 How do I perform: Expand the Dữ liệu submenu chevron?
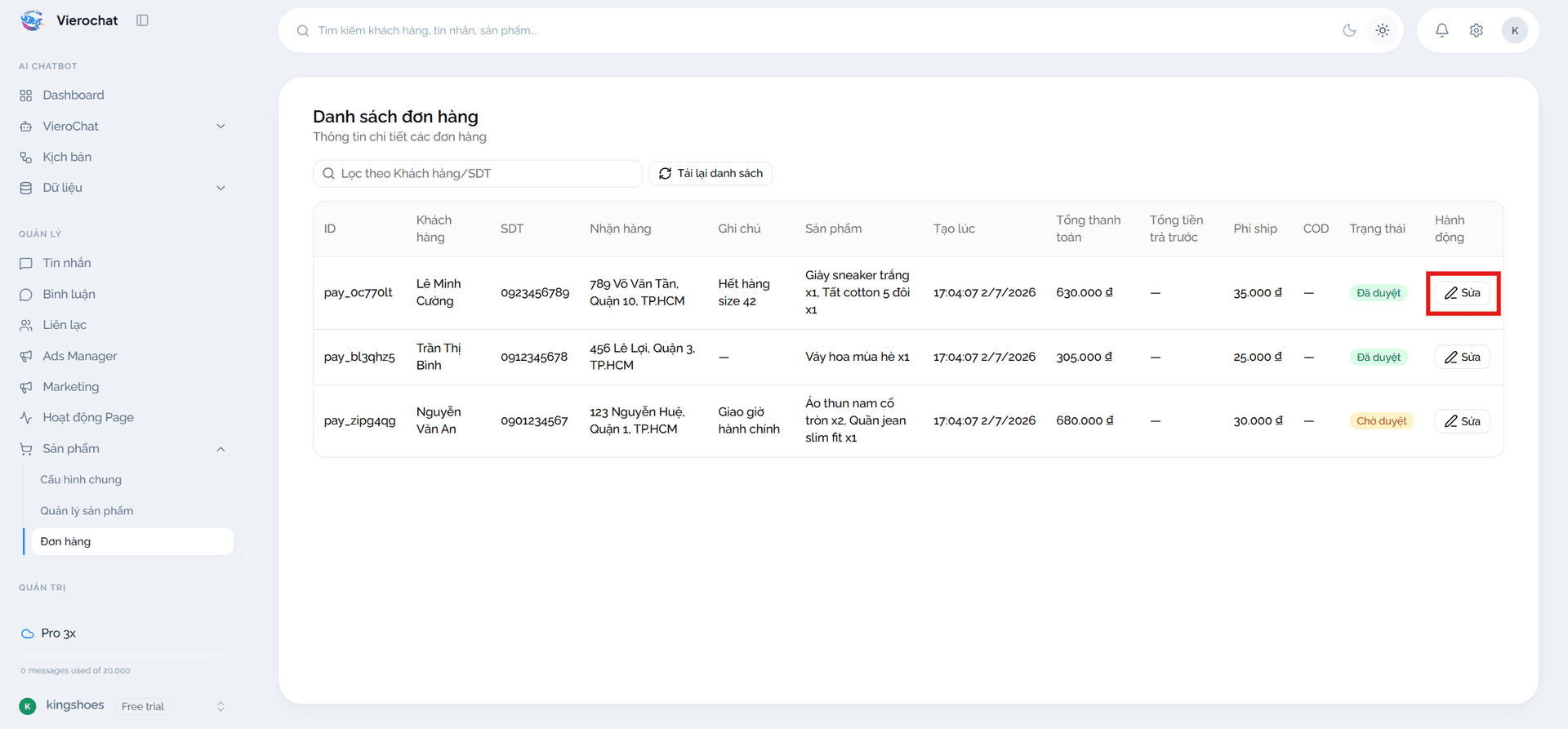tap(220, 188)
